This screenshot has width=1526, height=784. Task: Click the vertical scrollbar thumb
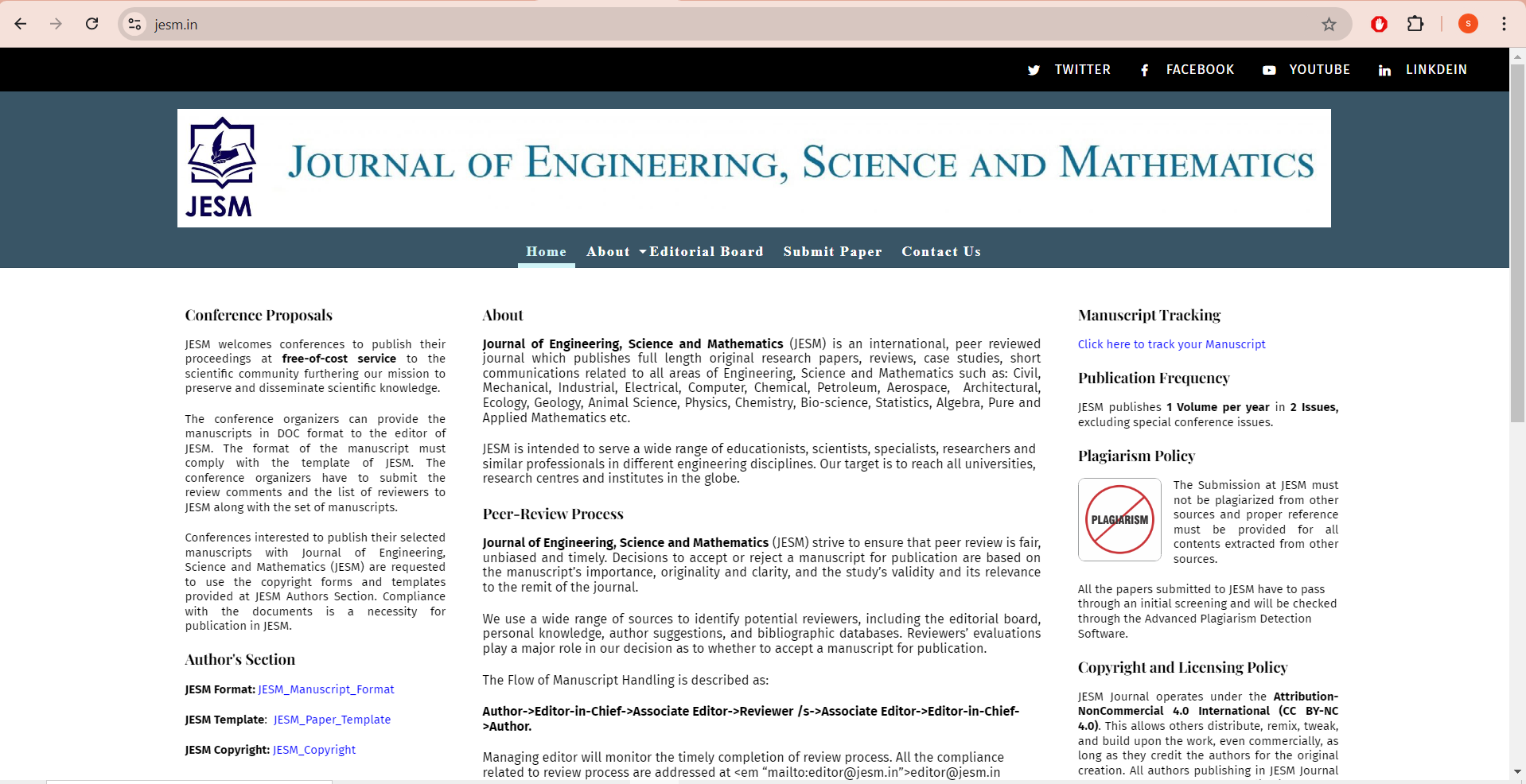click(x=1517, y=243)
